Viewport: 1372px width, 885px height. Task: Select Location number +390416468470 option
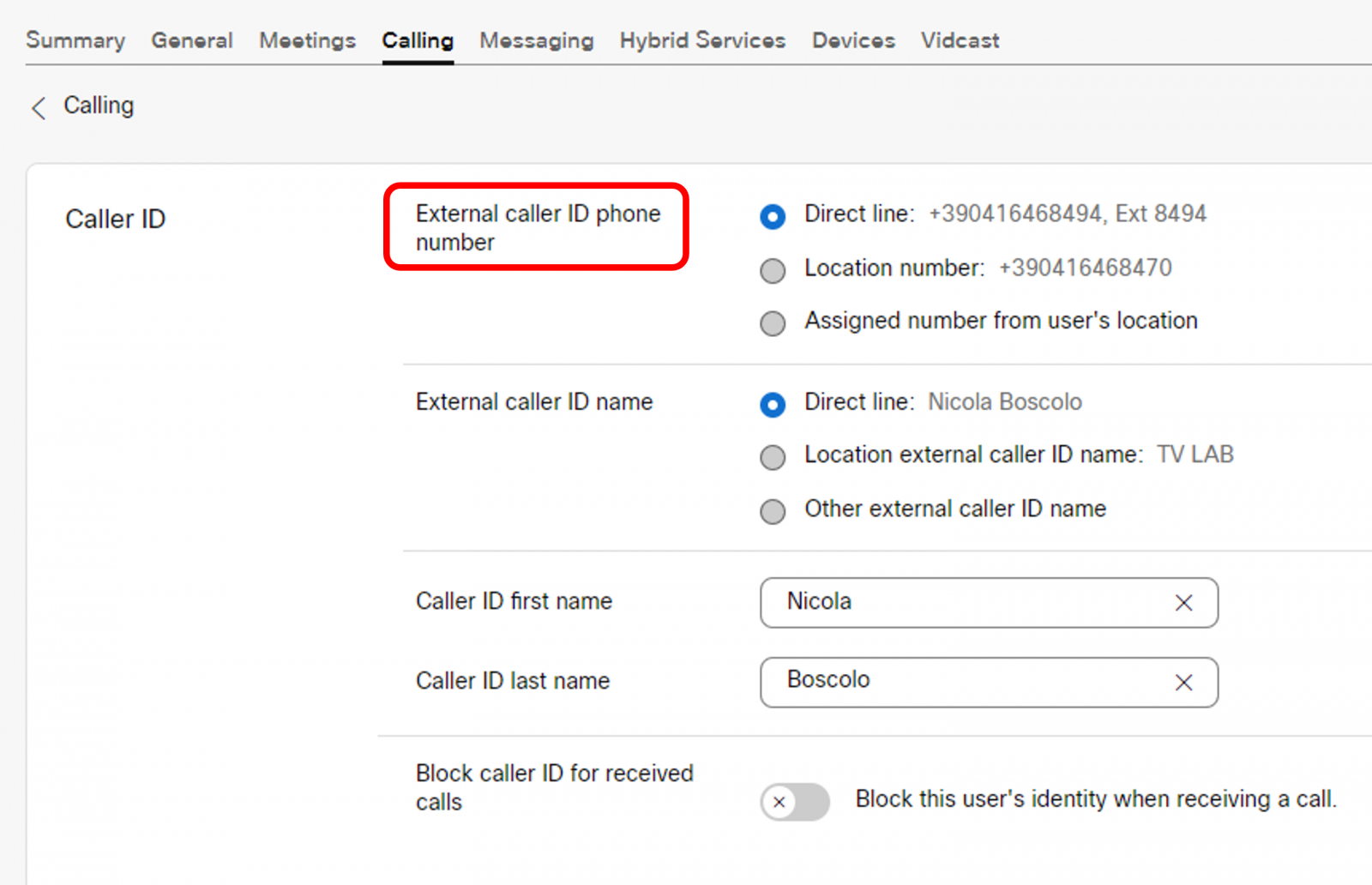(x=773, y=271)
